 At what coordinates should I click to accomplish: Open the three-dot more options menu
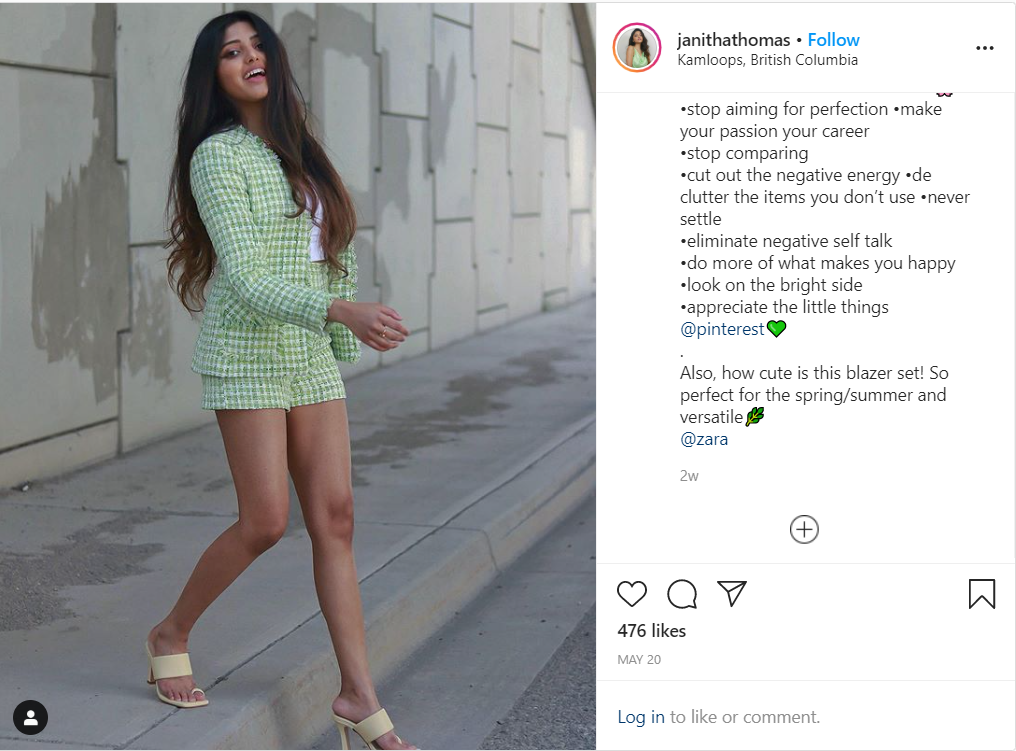tap(984, 48)
